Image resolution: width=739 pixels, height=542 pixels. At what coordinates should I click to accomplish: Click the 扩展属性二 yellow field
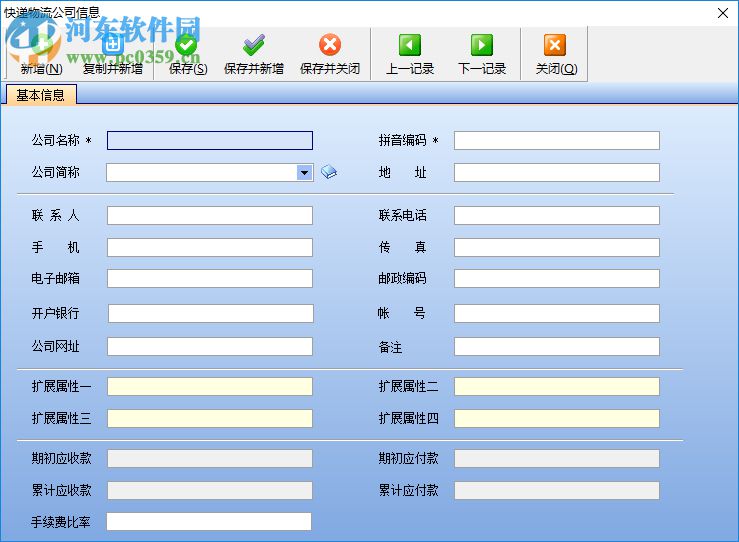(x=557, y=386)
